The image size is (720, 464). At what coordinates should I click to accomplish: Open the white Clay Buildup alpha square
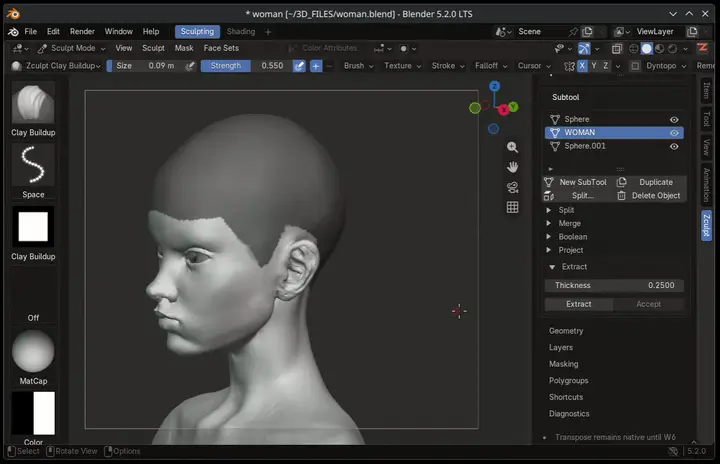click(33, 226)
